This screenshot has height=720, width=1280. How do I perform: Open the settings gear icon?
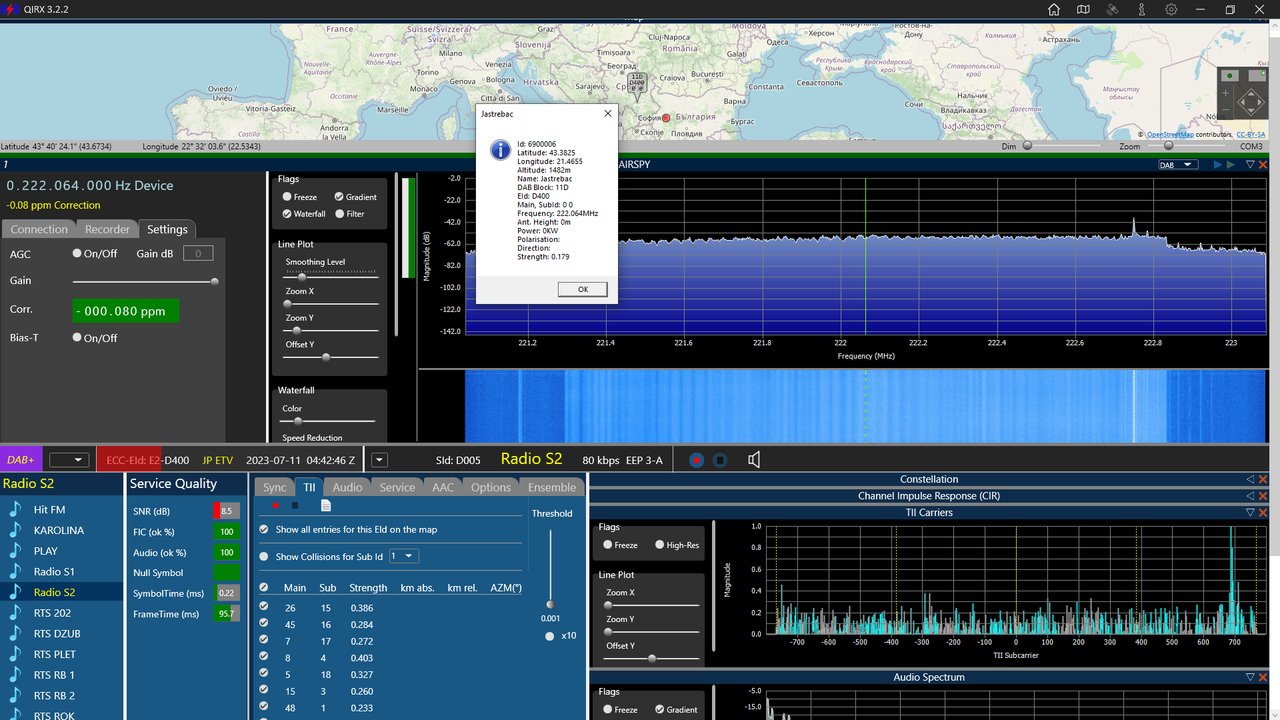click(1171, 9)
